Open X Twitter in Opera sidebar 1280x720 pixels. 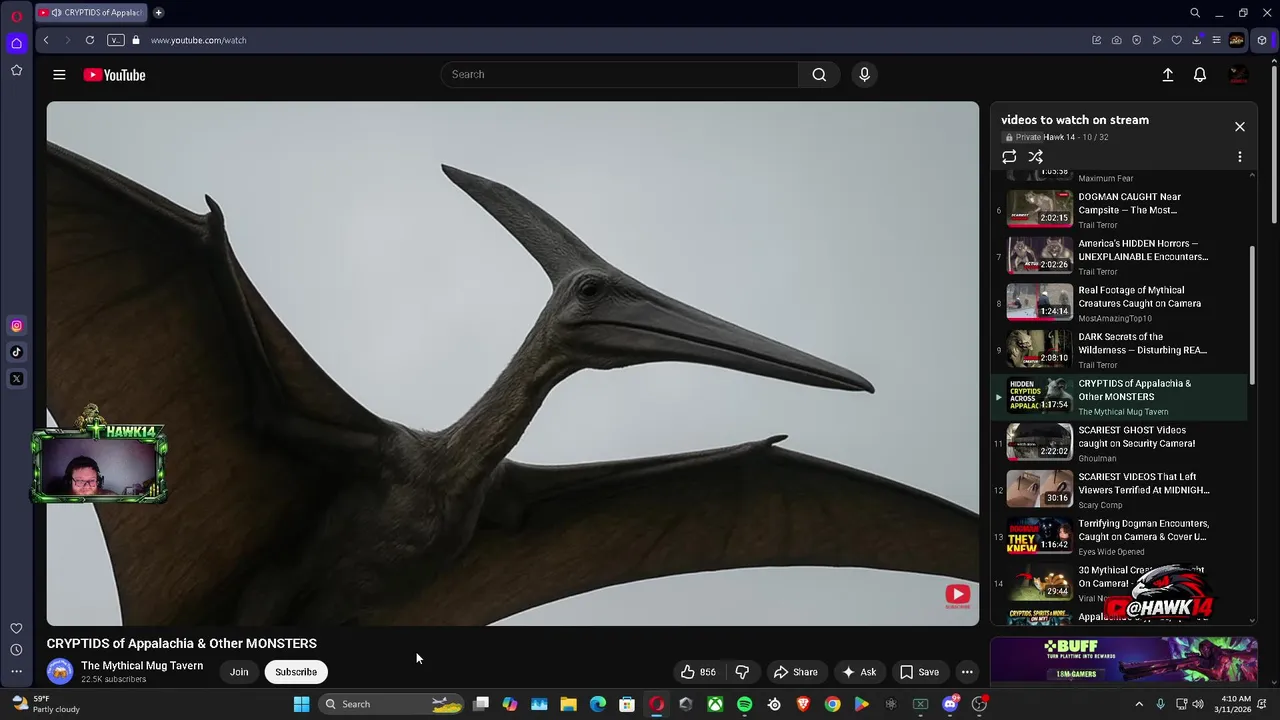point(16,379)
